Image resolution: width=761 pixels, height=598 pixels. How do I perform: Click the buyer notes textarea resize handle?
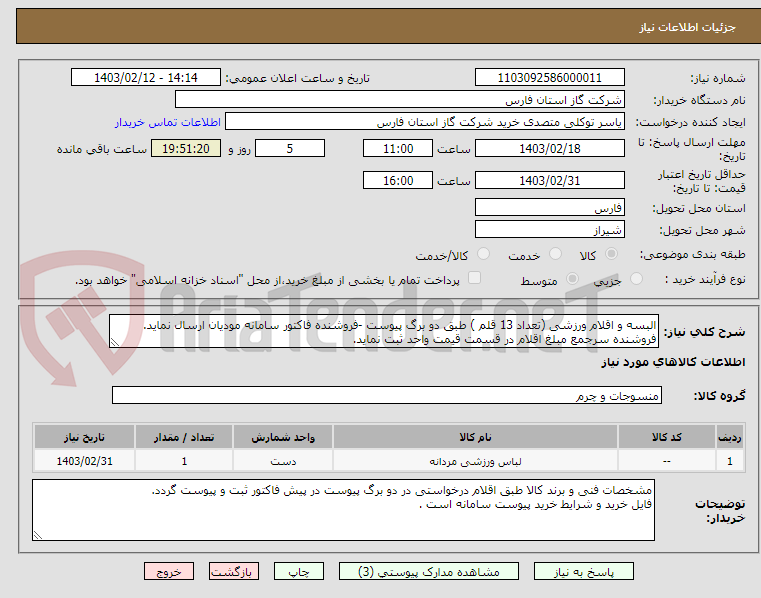(x=38, y=535)
